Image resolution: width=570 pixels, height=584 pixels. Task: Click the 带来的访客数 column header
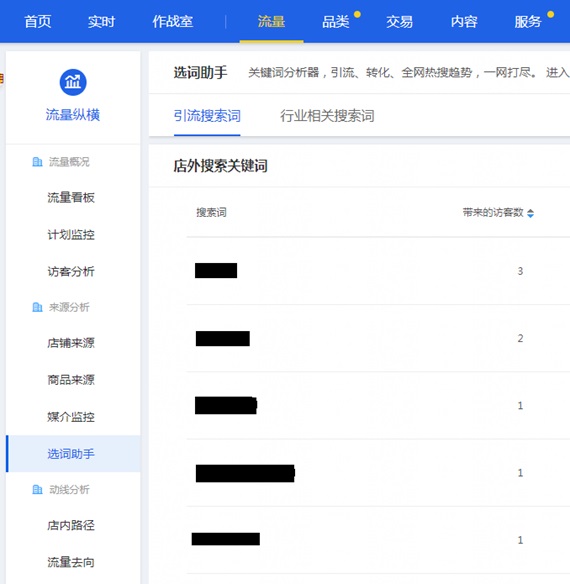pos(493,213)
